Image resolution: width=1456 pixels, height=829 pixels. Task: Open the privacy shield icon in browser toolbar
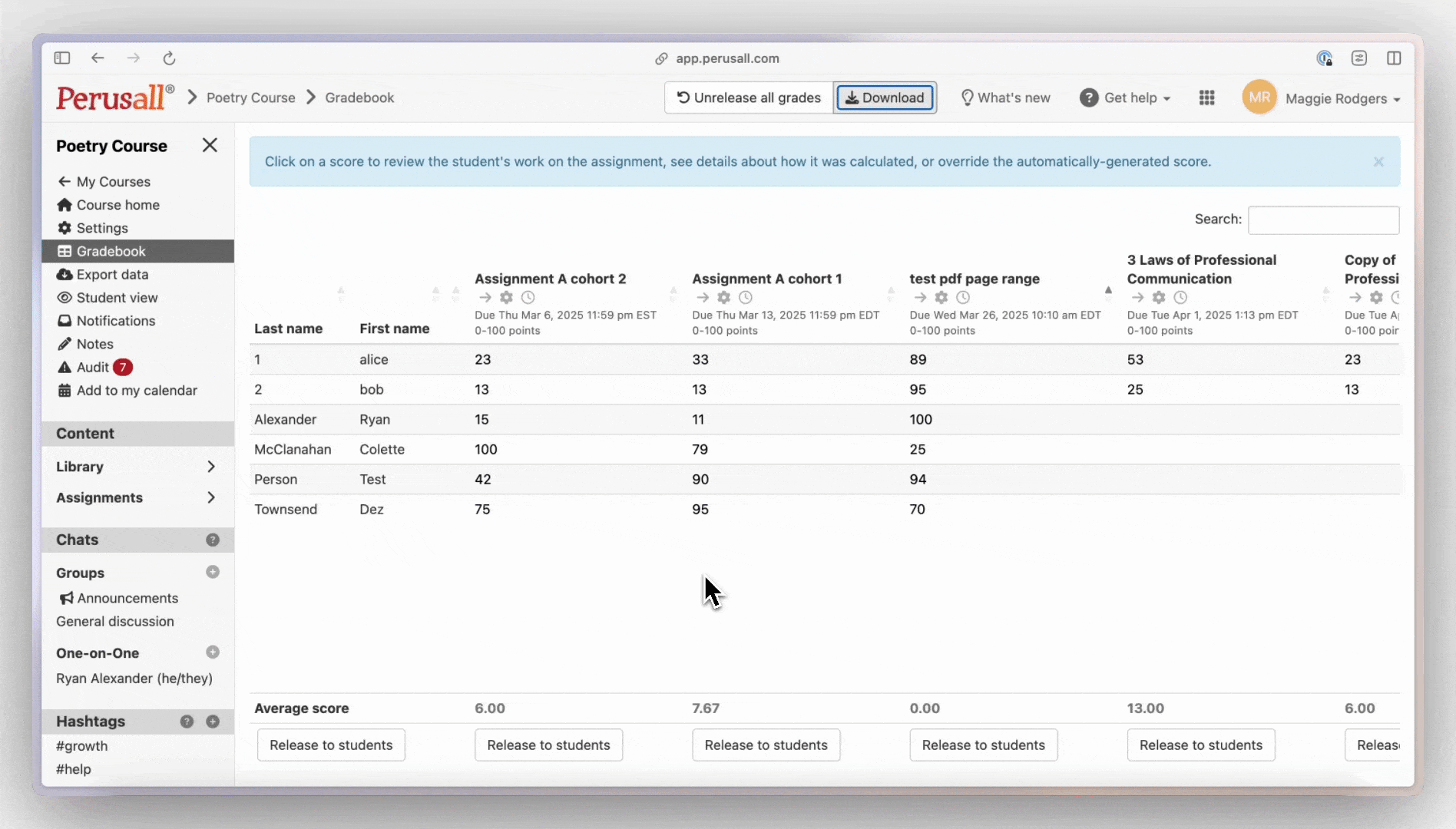pyautogui.click(x=1324, y=58)
